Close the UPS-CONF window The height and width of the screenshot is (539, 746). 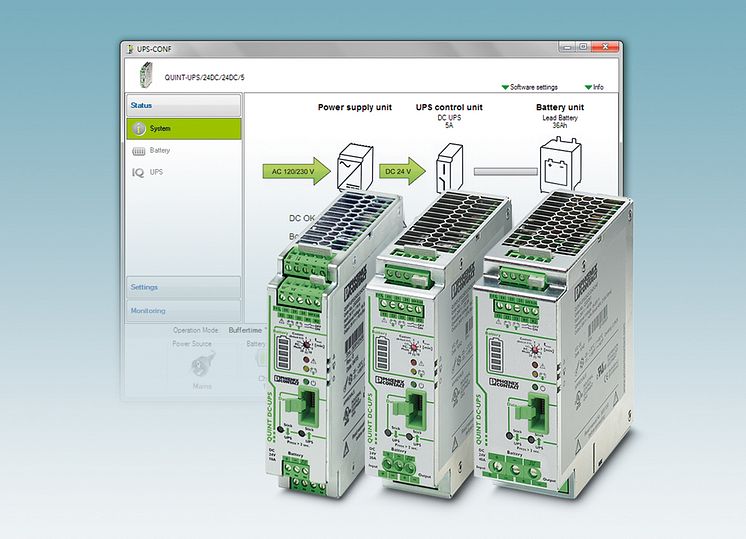(x=605, y=47)
